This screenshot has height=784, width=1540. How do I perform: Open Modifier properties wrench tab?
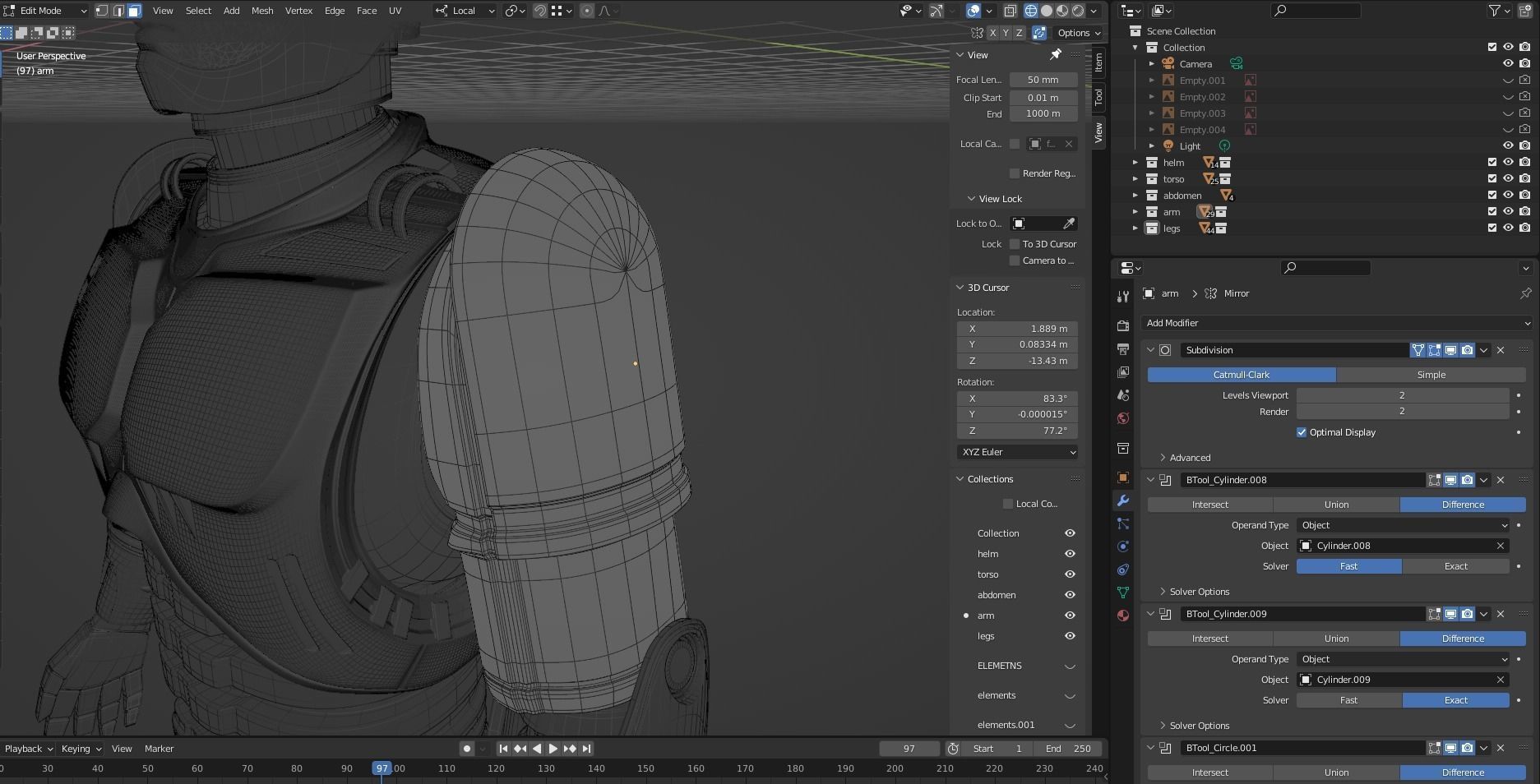point(1123,500)
